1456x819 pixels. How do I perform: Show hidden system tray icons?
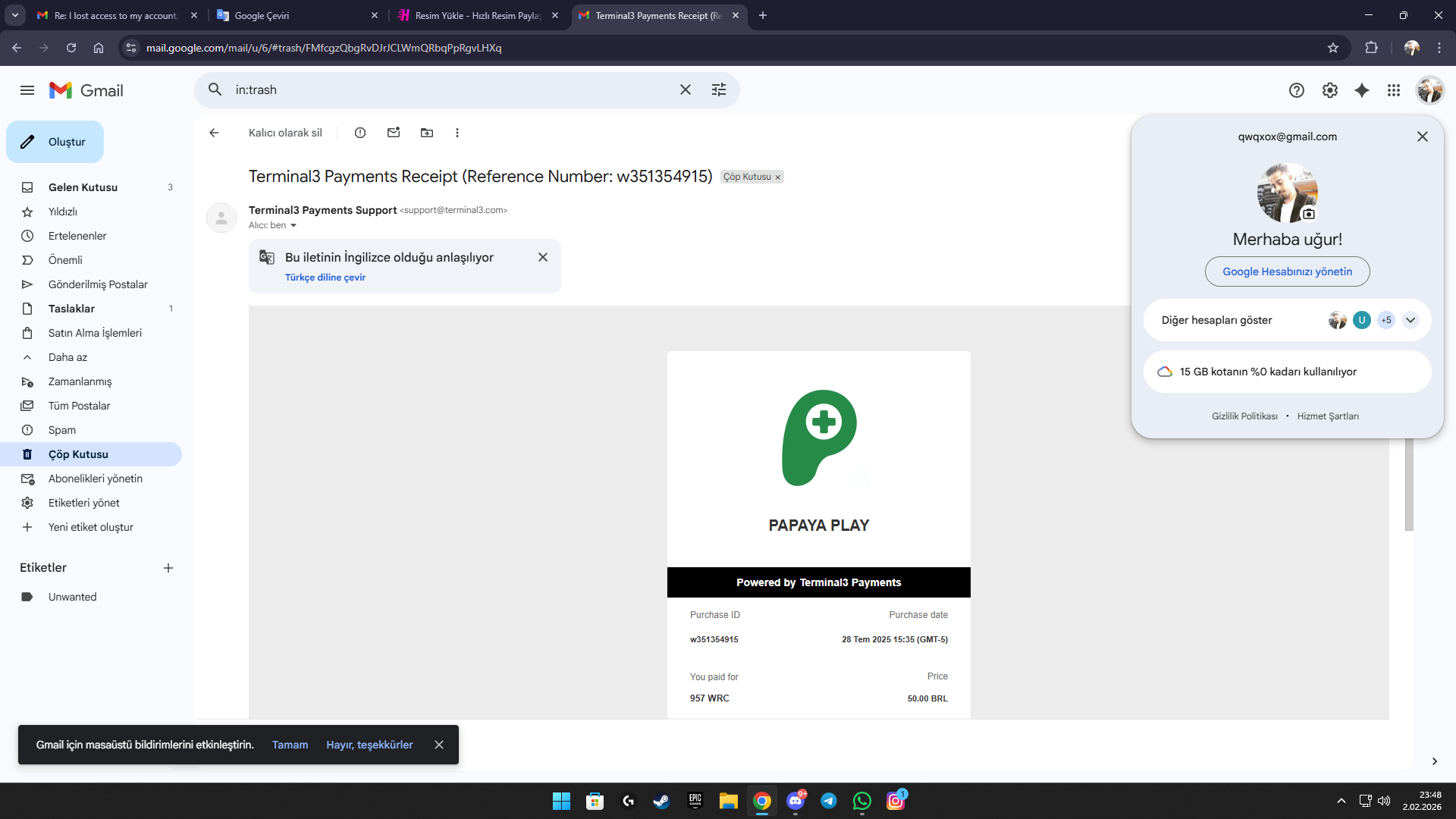pos(1341,801)
